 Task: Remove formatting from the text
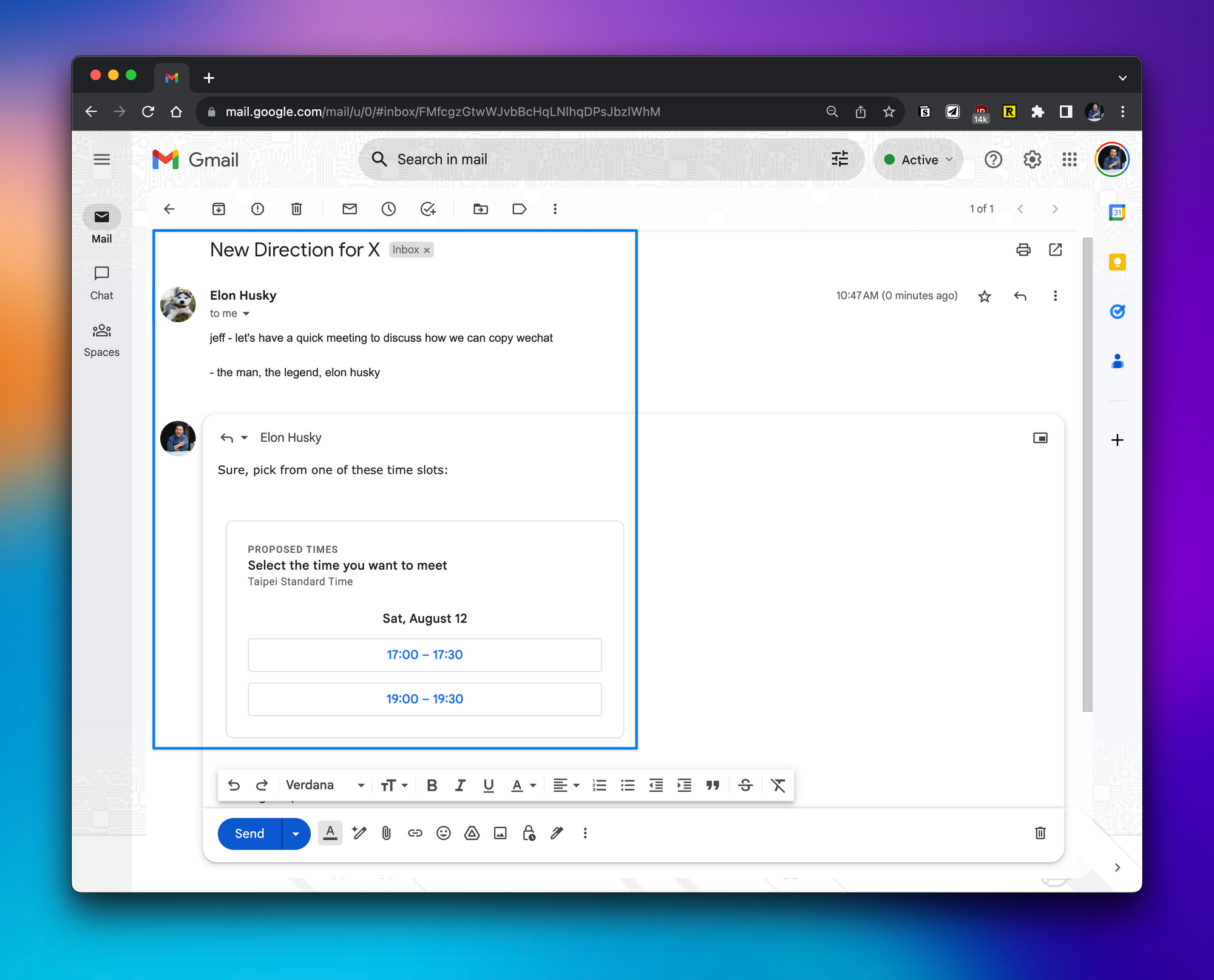[x=778, y=785]
